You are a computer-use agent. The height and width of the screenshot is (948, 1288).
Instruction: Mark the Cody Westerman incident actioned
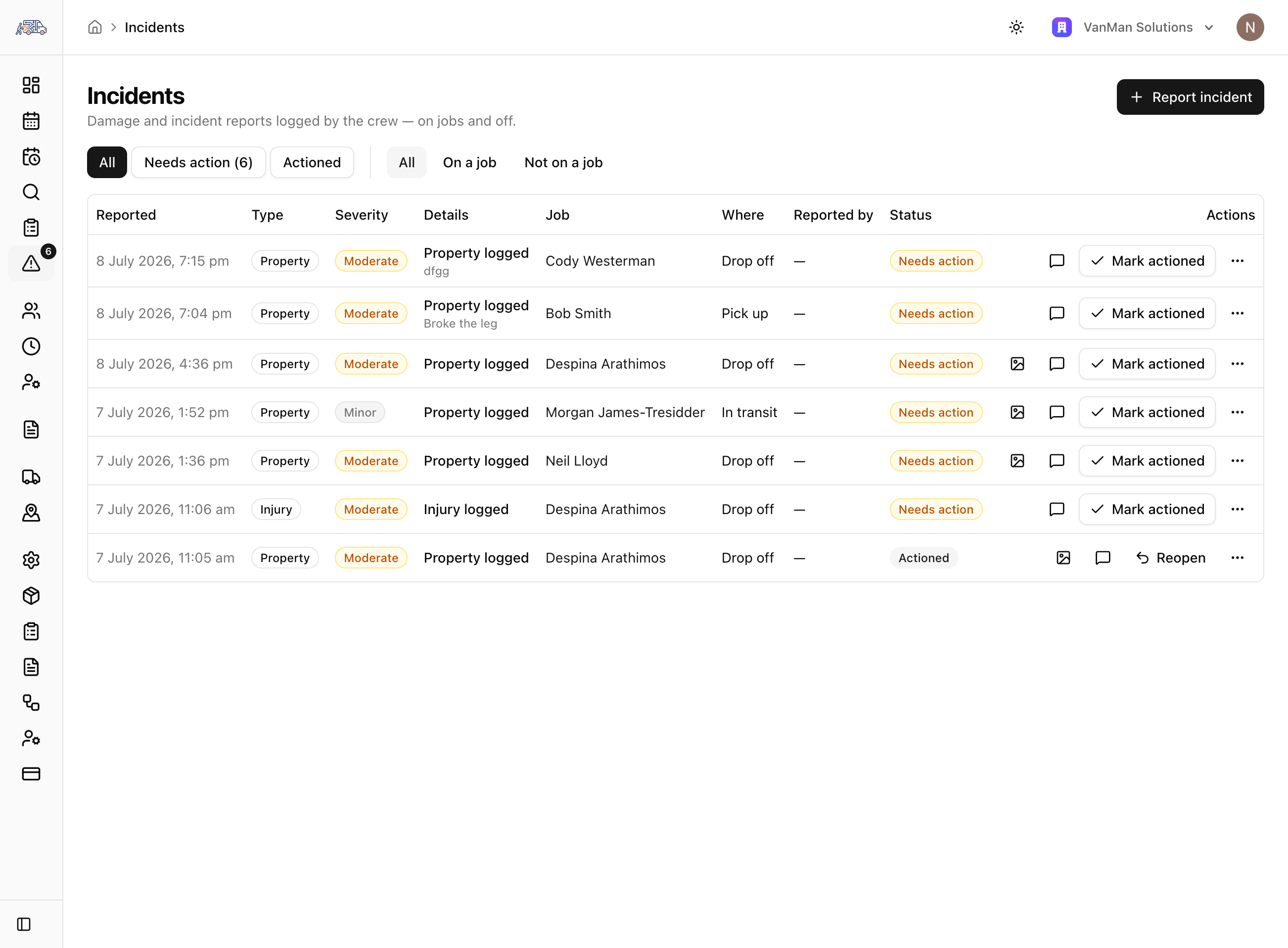(x=1147, y=261)
